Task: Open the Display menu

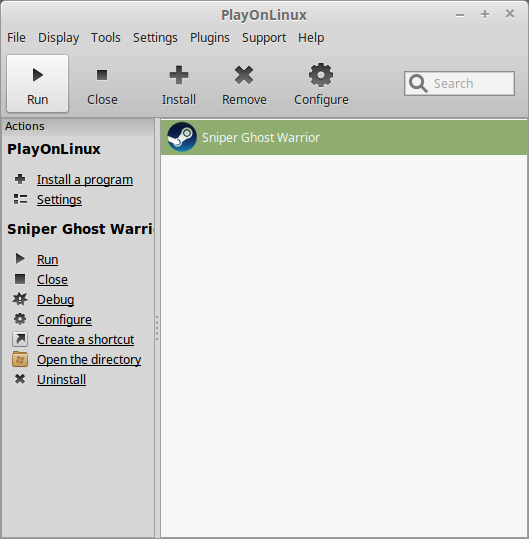Action: click(58, 37)
